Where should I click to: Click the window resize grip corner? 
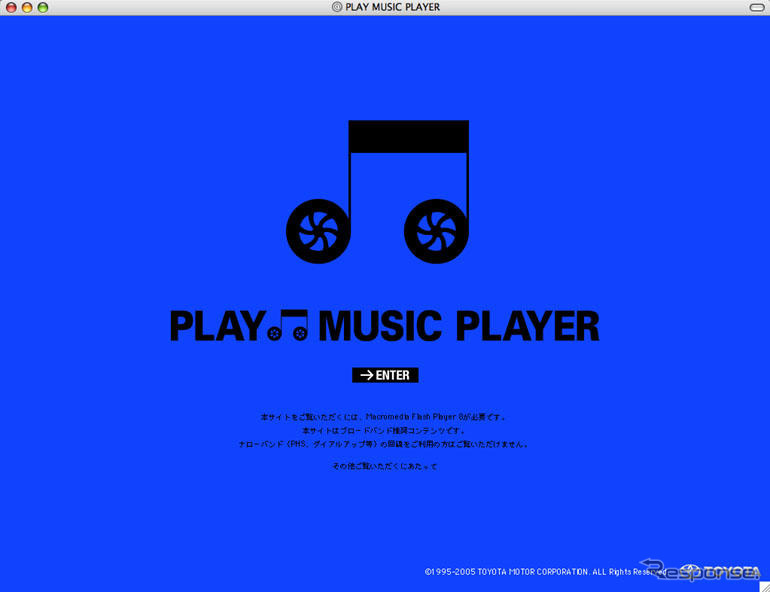coord(765,587)
